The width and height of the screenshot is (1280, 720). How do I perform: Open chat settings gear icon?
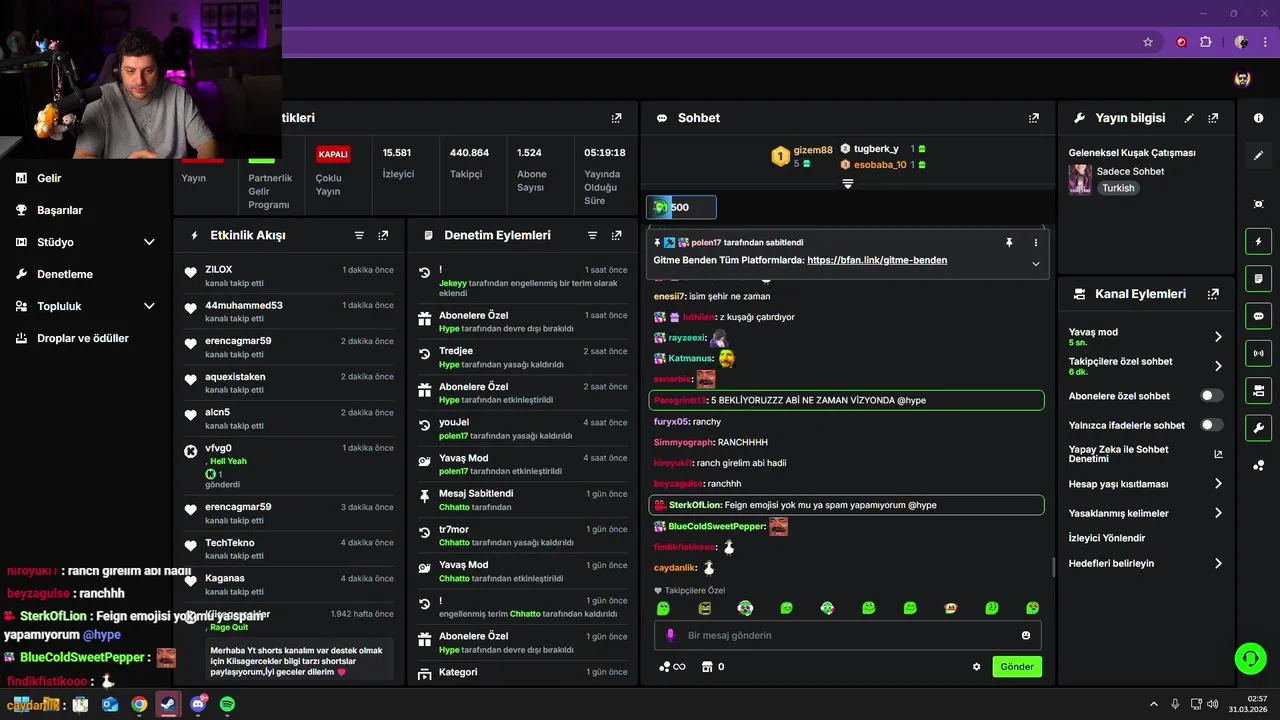click(x=976, y=667)
